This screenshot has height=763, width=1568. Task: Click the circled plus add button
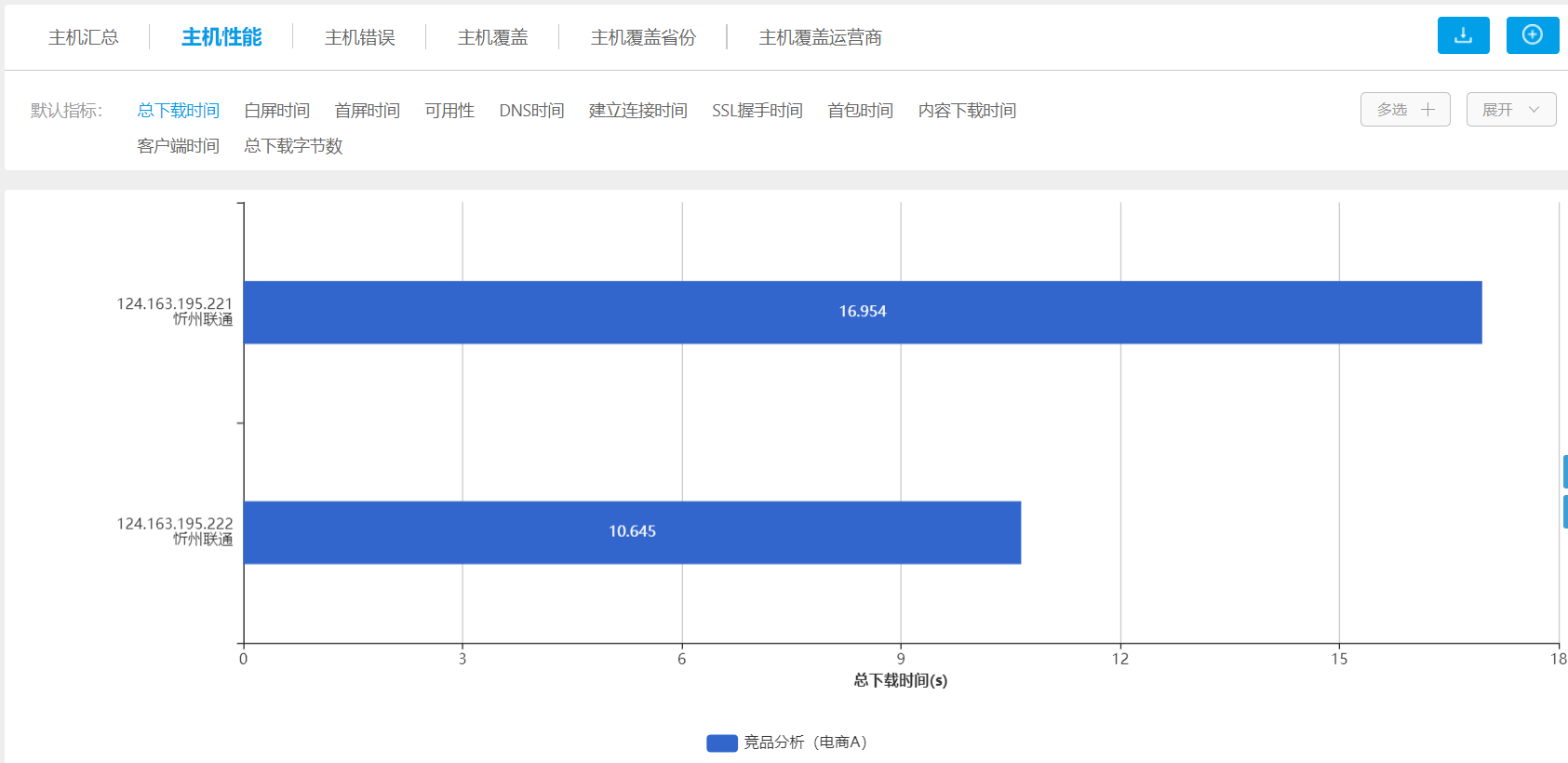click(1532, 35)
